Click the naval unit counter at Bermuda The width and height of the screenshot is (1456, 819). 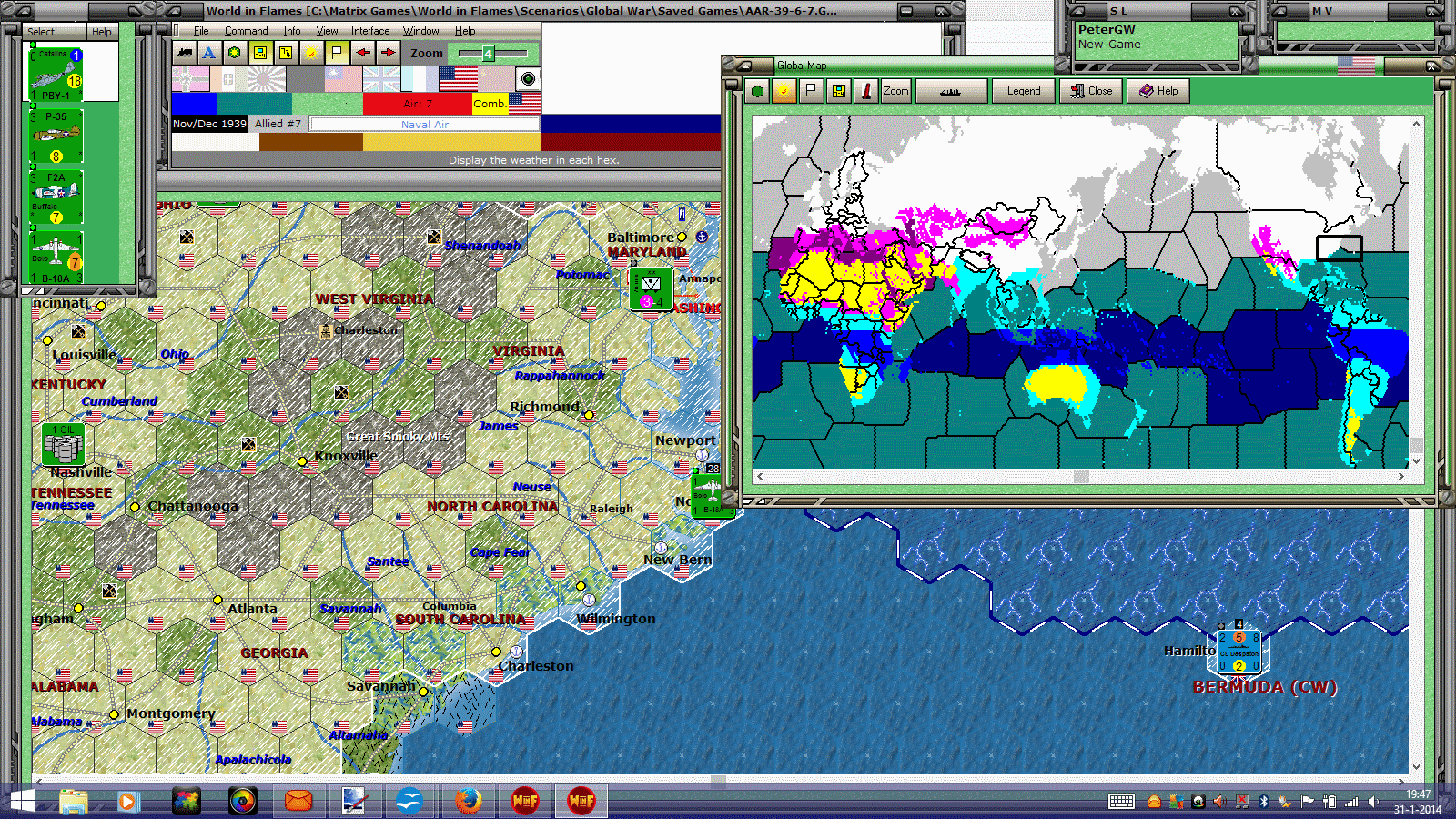pos(1239,652)
